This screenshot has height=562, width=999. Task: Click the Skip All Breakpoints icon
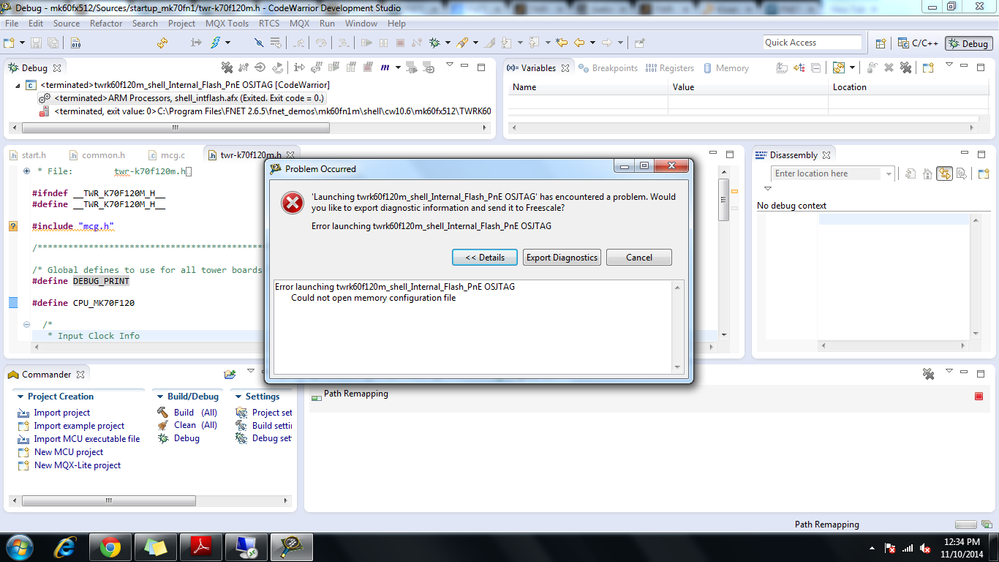tap(258, 43)
